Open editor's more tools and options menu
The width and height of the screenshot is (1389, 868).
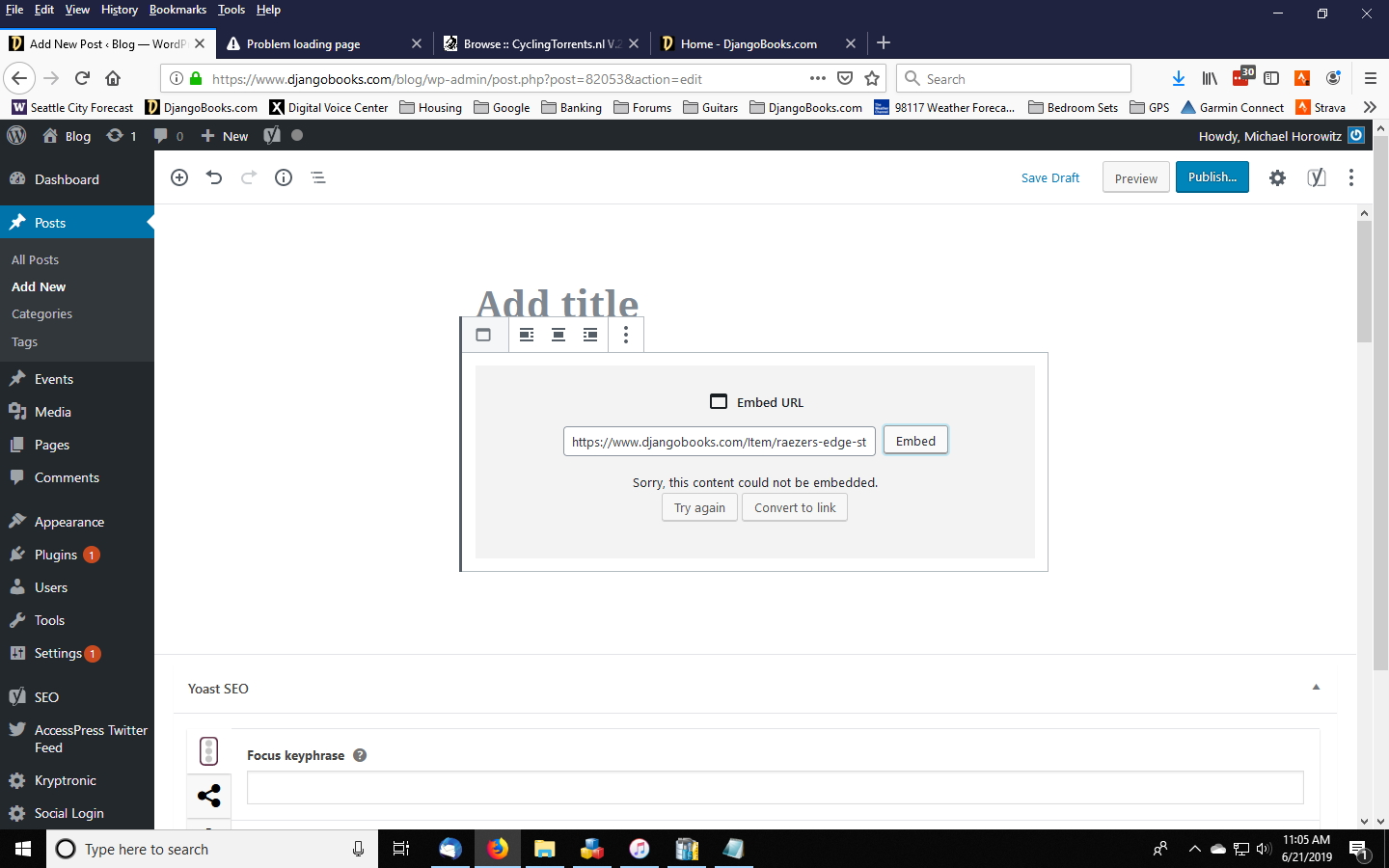point(1350,177)
